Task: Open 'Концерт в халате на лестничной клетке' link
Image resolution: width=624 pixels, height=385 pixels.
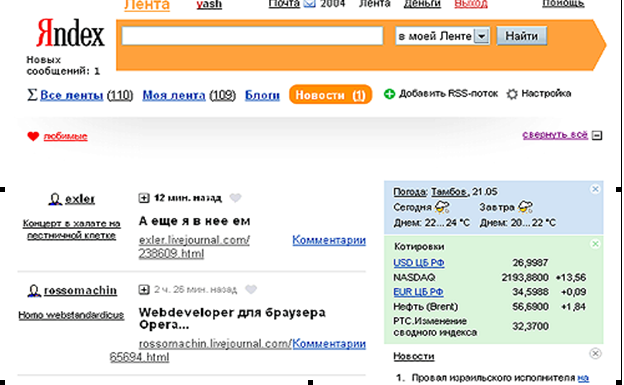Action: (x=71, y=229)
